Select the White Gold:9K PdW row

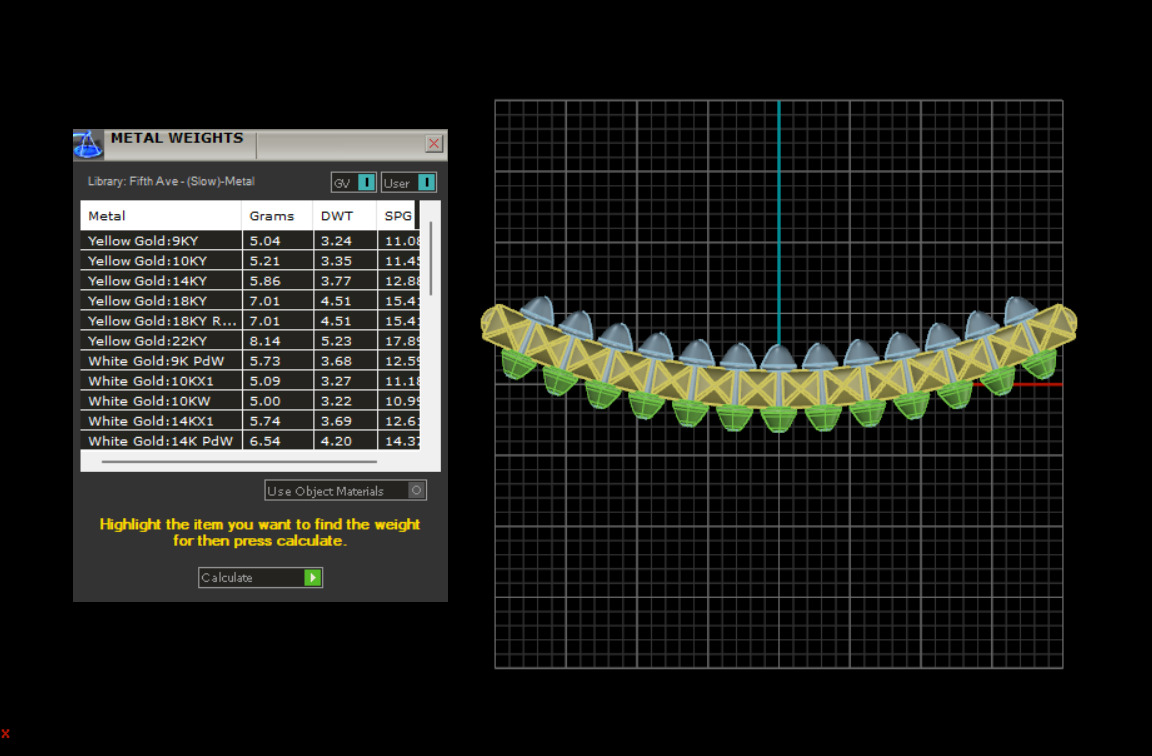[x=250, y=361]
